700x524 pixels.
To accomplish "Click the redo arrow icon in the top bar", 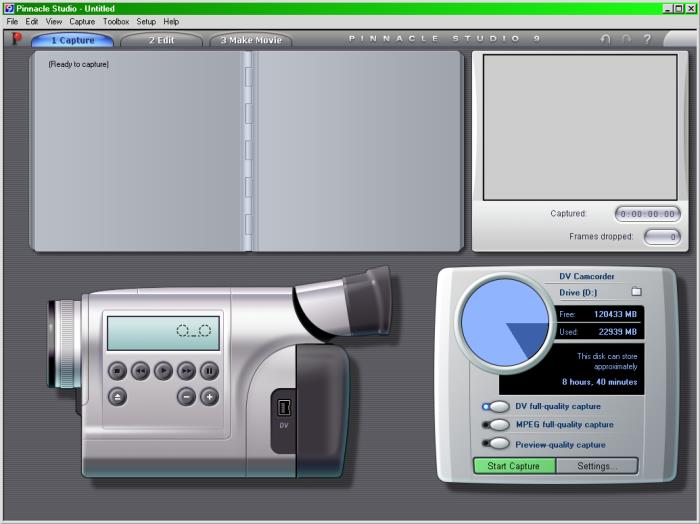I will (x=626, y=39).
